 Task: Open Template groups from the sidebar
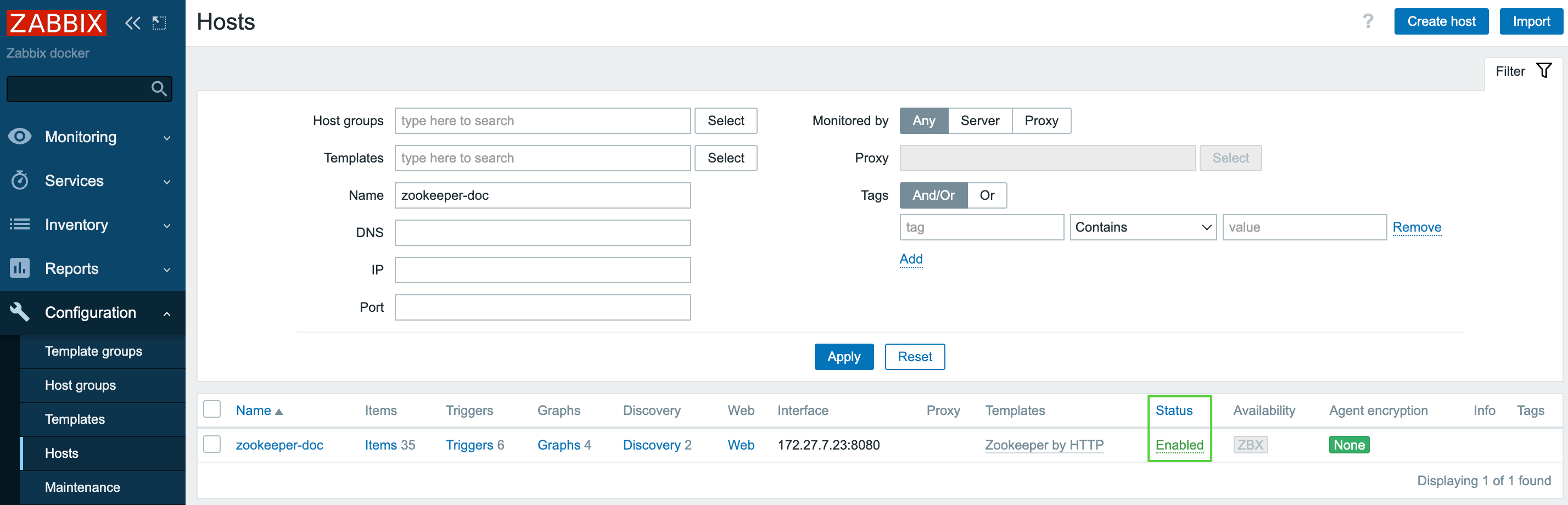(93, 351)
